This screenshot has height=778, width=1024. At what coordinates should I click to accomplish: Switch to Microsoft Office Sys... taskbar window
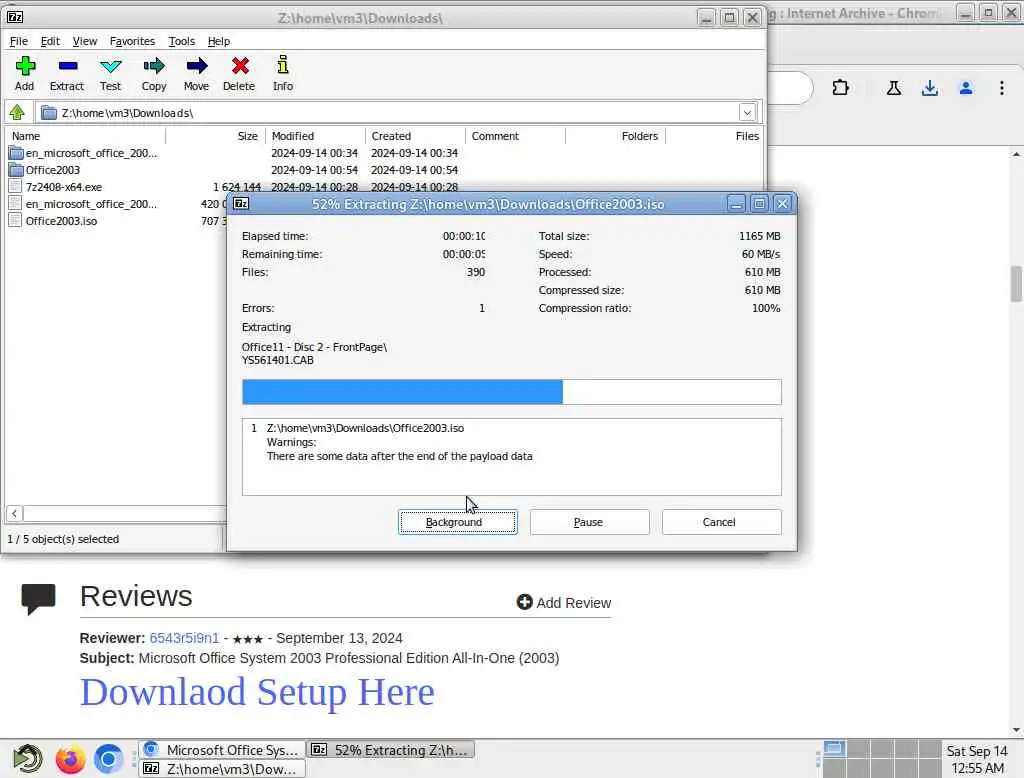click(223, 750)
